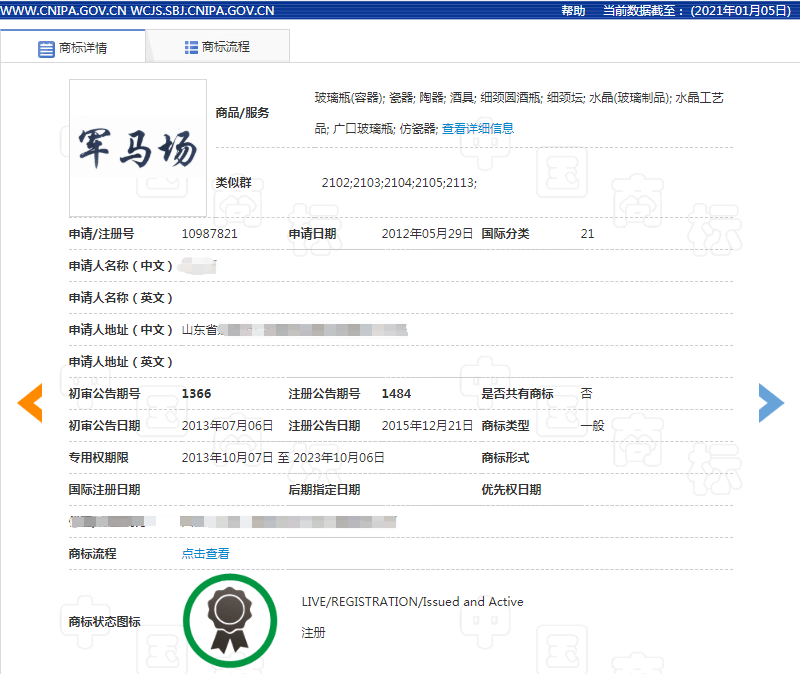The height and width of the screenshot is (674, 800).
Task: Click the 后期指定日期 label
Action: (x=324, y=490)
